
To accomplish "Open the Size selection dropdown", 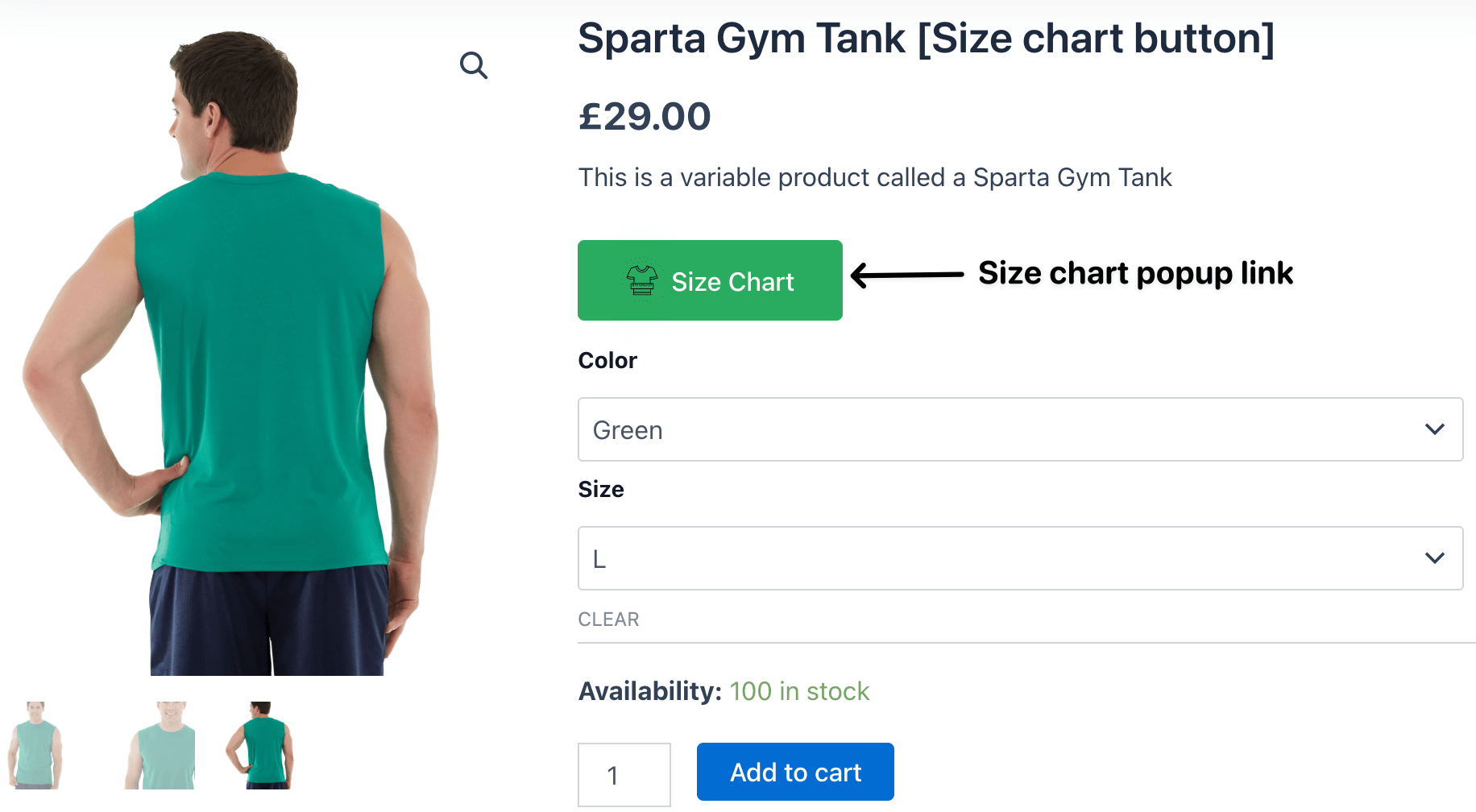I will click(1019, 557).
